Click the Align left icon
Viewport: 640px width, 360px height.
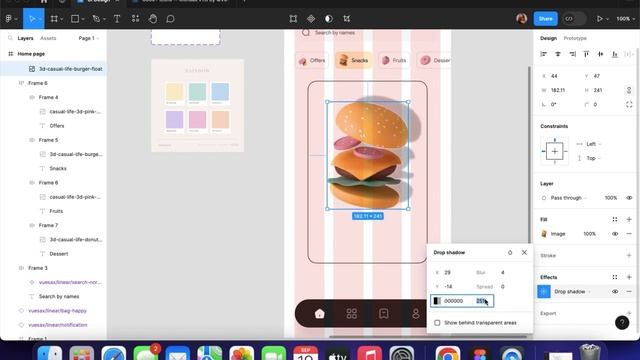(544, 54)
